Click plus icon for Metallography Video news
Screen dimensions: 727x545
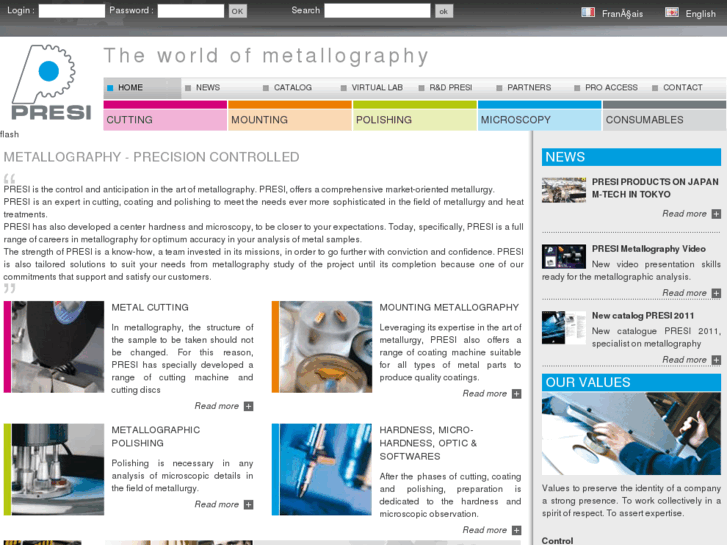[x=716, y=293]
